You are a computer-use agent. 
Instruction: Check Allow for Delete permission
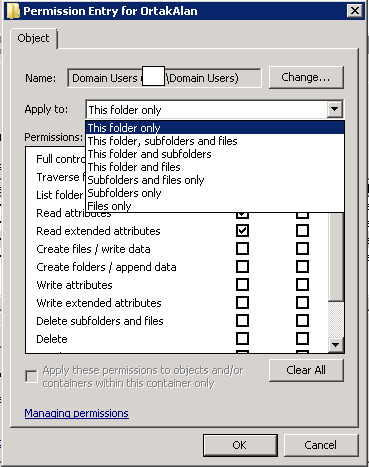tap(242, 339)
